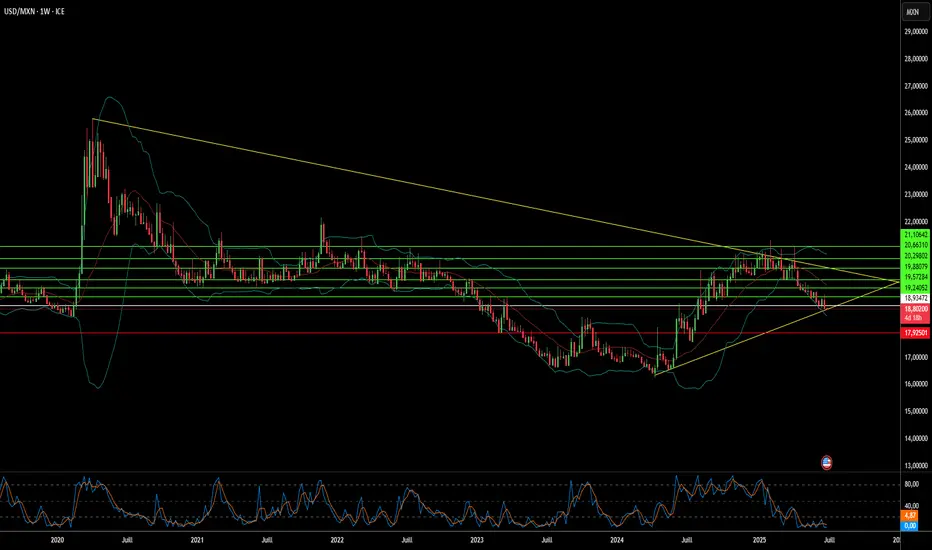Select the green 20,66310 price label
This screenshot has width=932, height=550.
tap(916, 245)
